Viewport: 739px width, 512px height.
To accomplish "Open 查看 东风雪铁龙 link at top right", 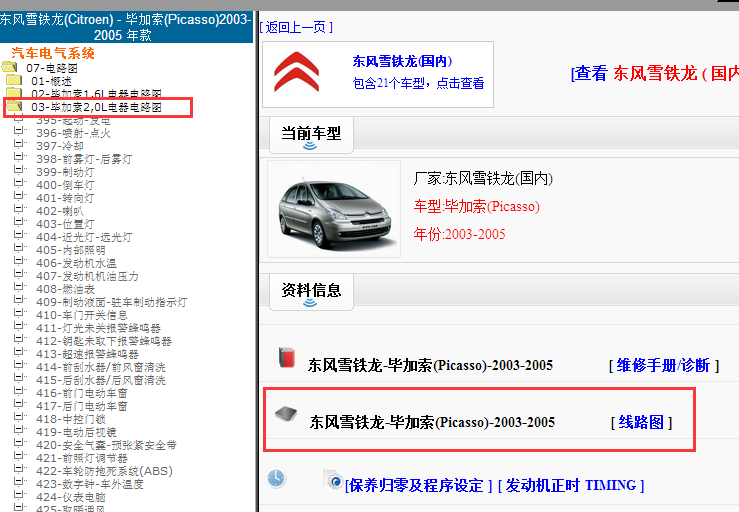I will [655, 74].
